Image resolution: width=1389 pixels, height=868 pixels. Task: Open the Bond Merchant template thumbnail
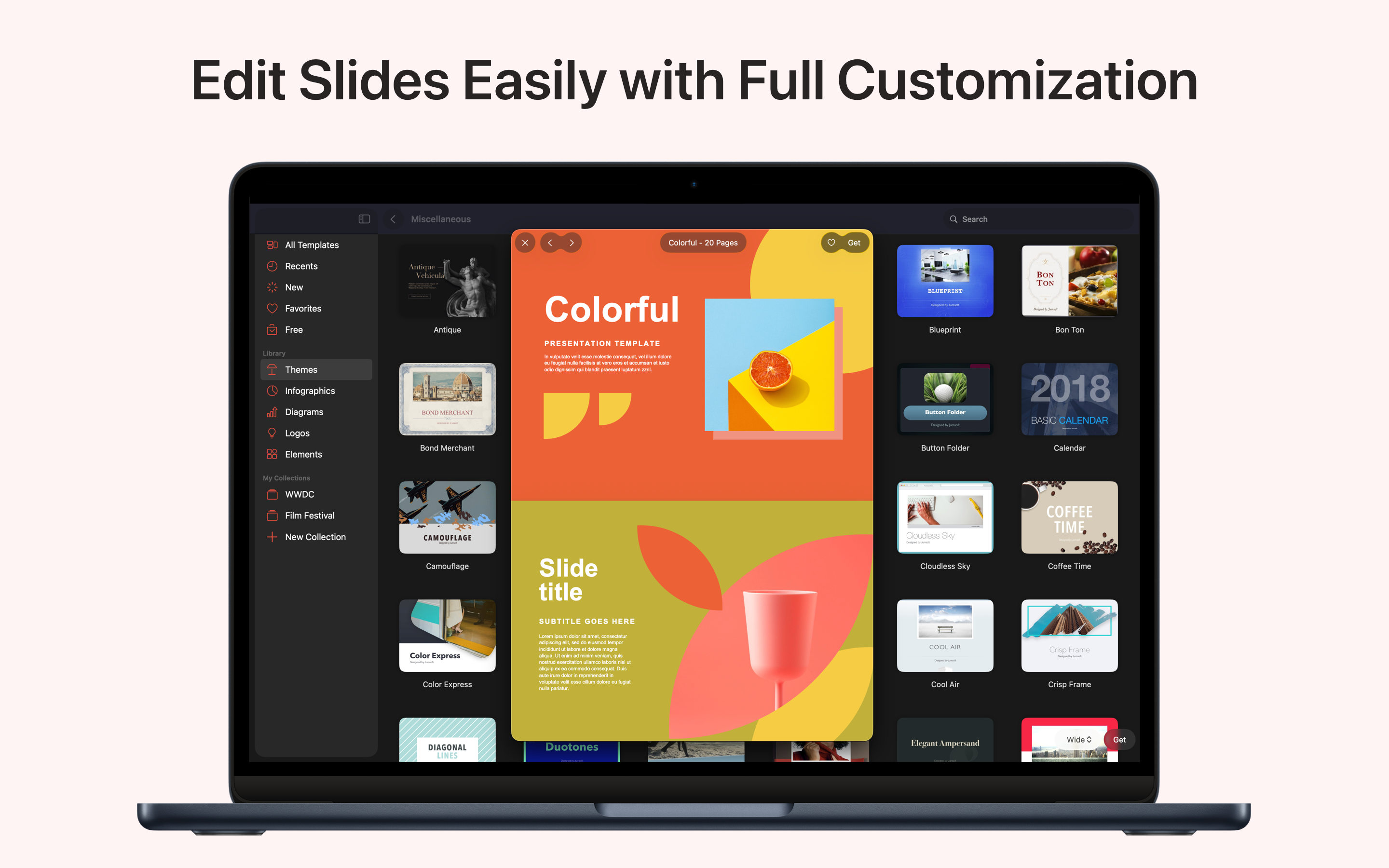coord(447,400)
